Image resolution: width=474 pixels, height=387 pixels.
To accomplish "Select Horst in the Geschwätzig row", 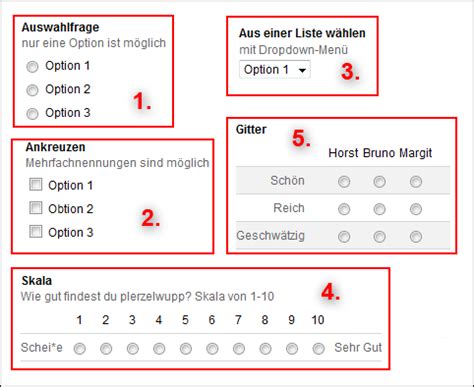I will point(344,237).
